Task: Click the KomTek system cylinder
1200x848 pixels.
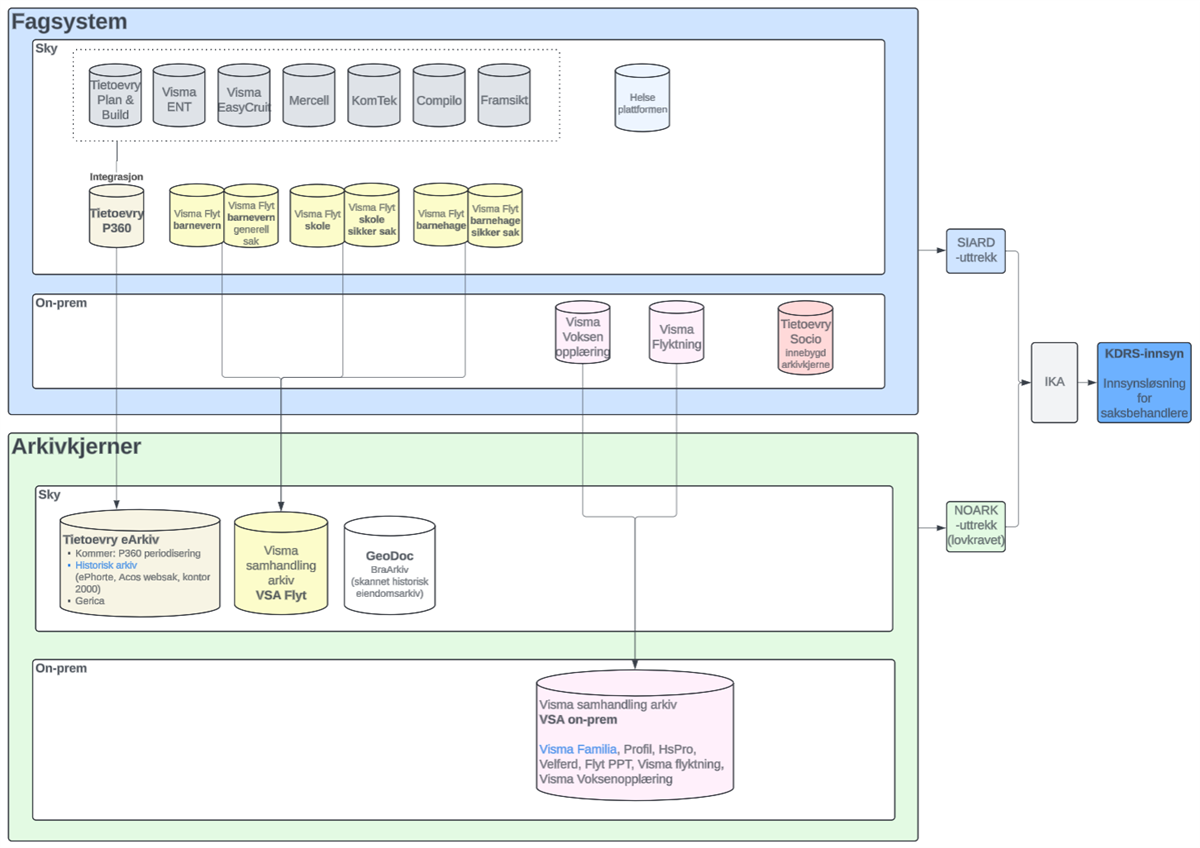Action: click(374, 97)
